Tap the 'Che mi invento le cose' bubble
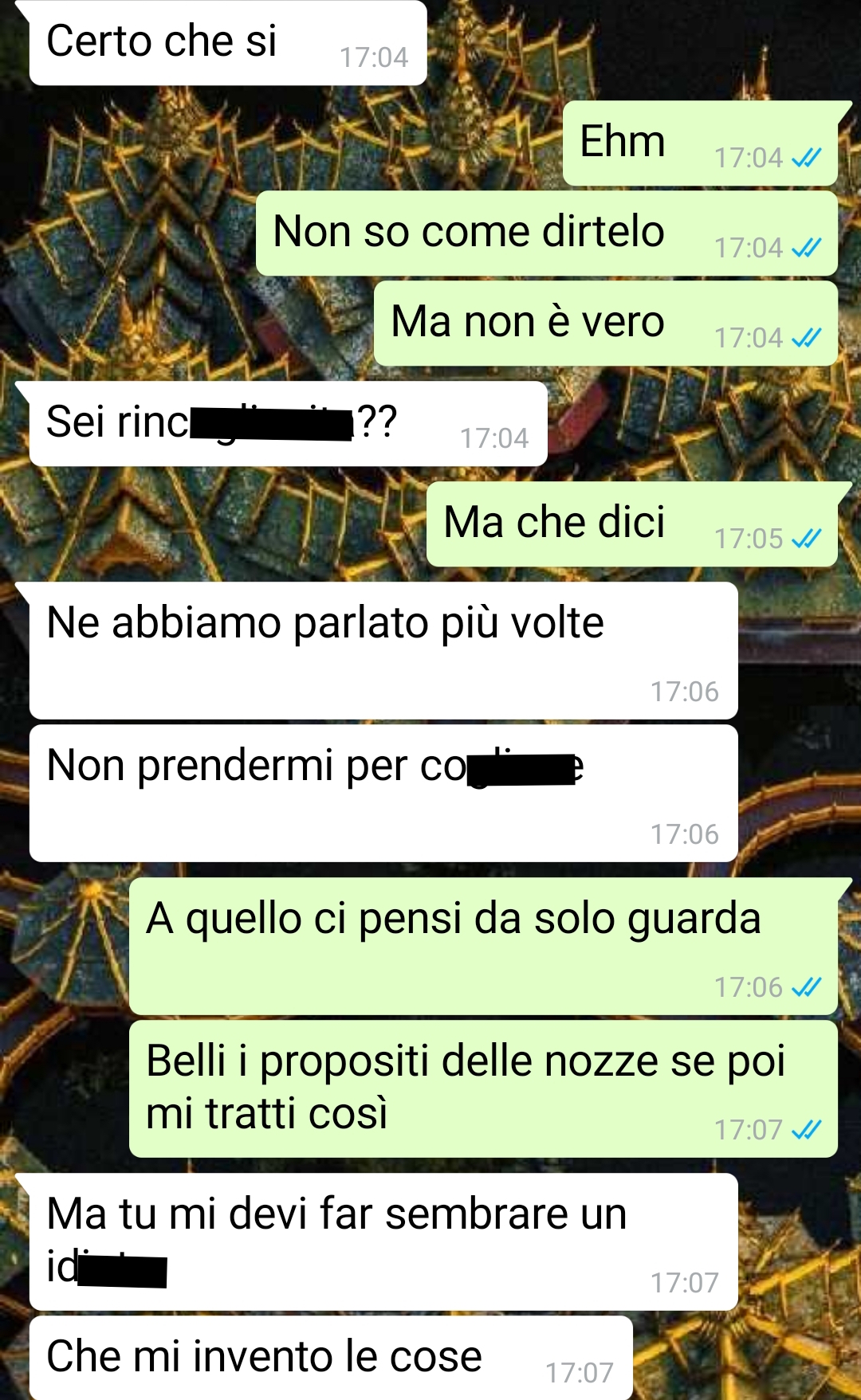 [331, 1358]
